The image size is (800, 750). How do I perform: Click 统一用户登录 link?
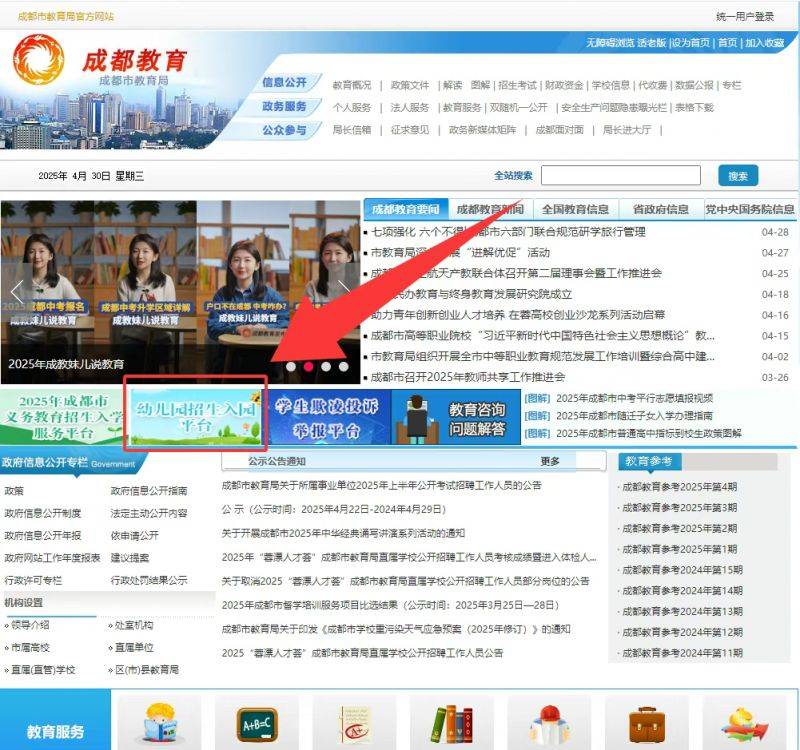(x=745, y=16)
